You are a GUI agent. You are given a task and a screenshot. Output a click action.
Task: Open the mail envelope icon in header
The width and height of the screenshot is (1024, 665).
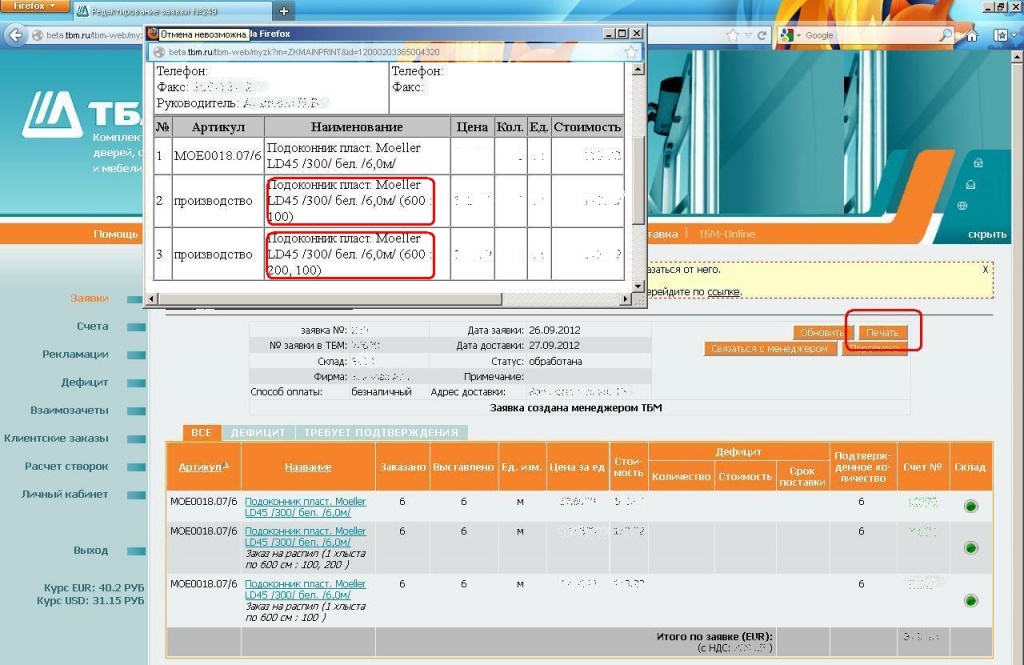pos(970,185)
